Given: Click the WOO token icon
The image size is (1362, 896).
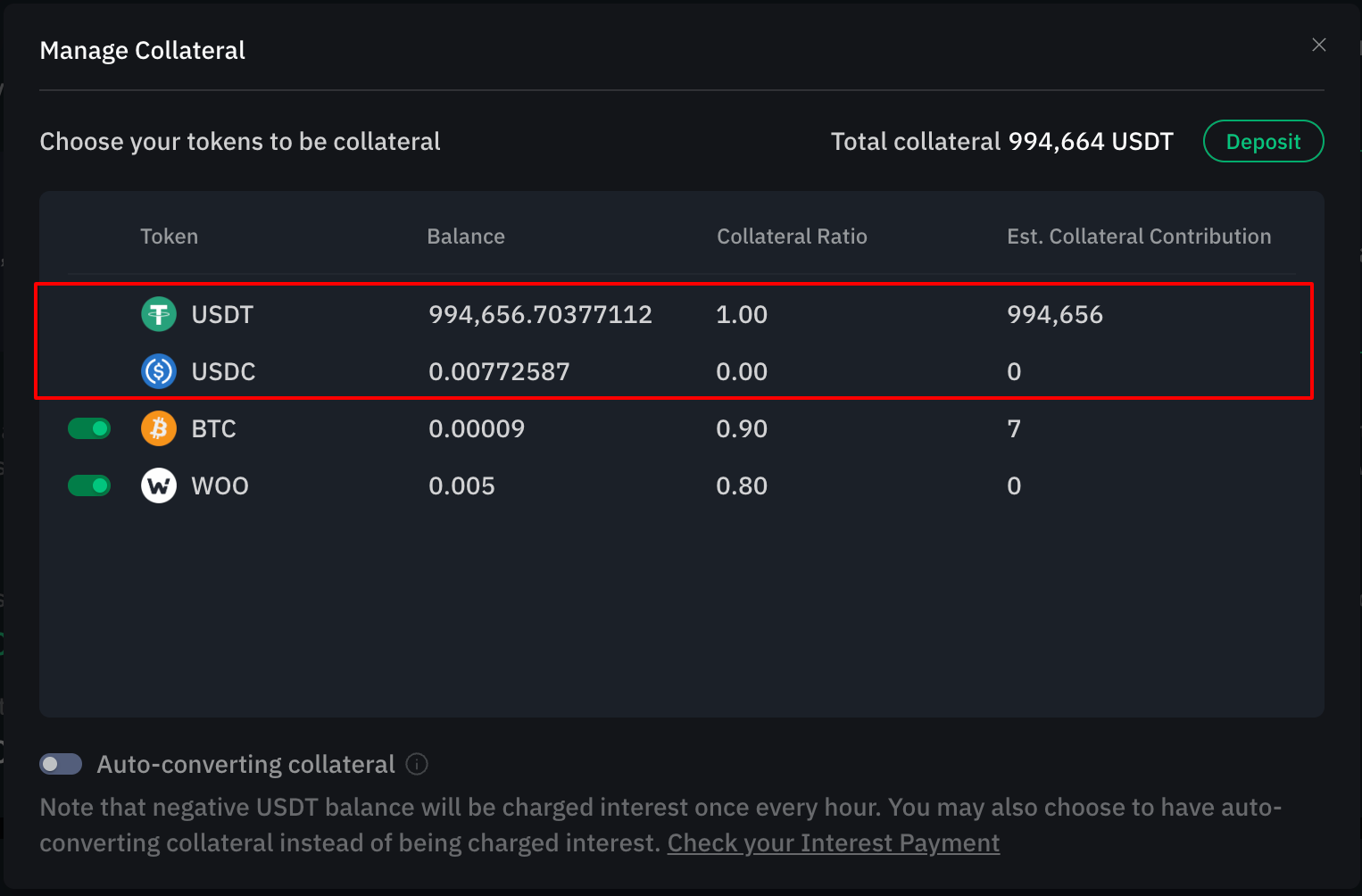Looking at the screenshot, I should coord(159,485).
